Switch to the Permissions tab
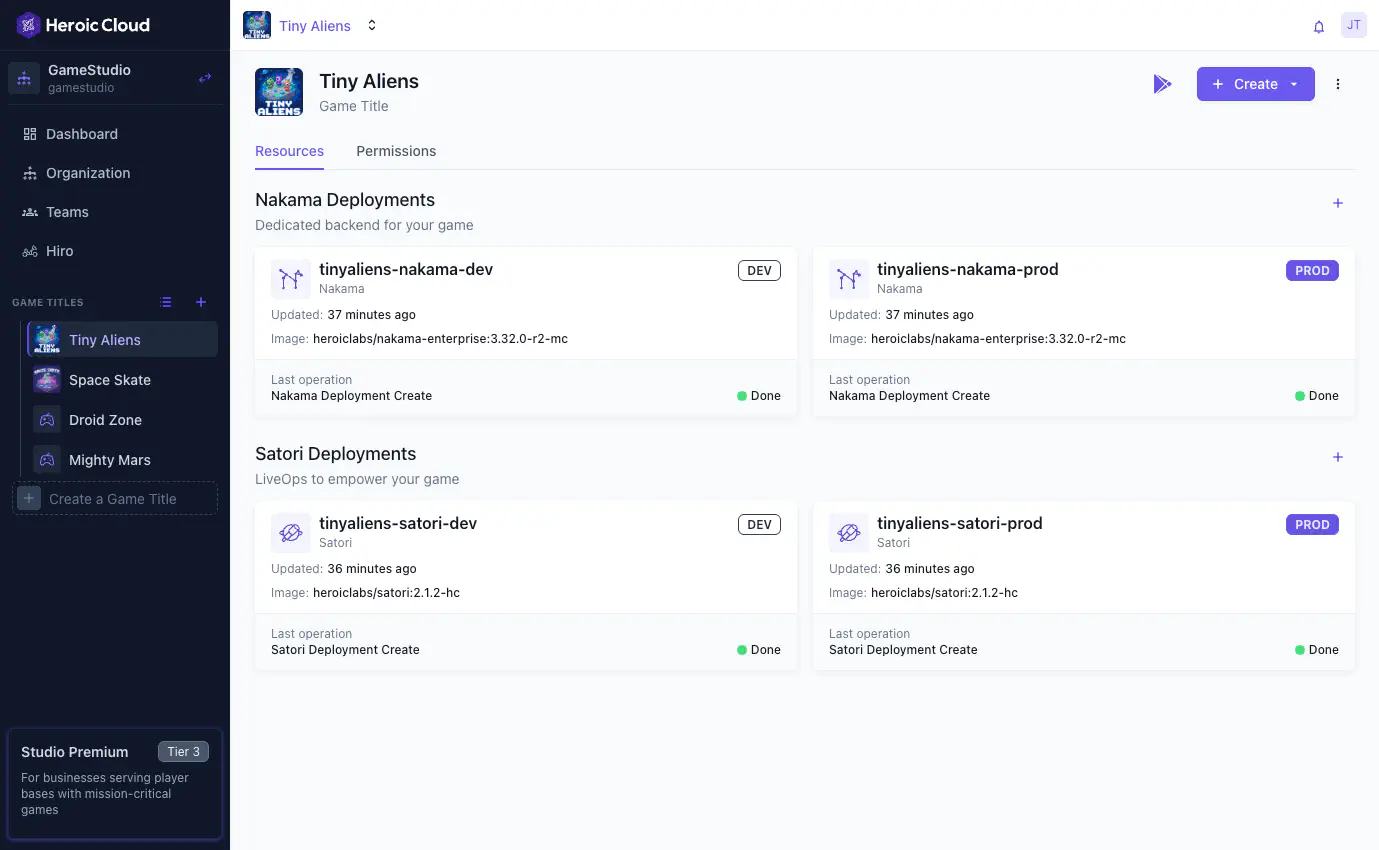 (x=396, y=151)
